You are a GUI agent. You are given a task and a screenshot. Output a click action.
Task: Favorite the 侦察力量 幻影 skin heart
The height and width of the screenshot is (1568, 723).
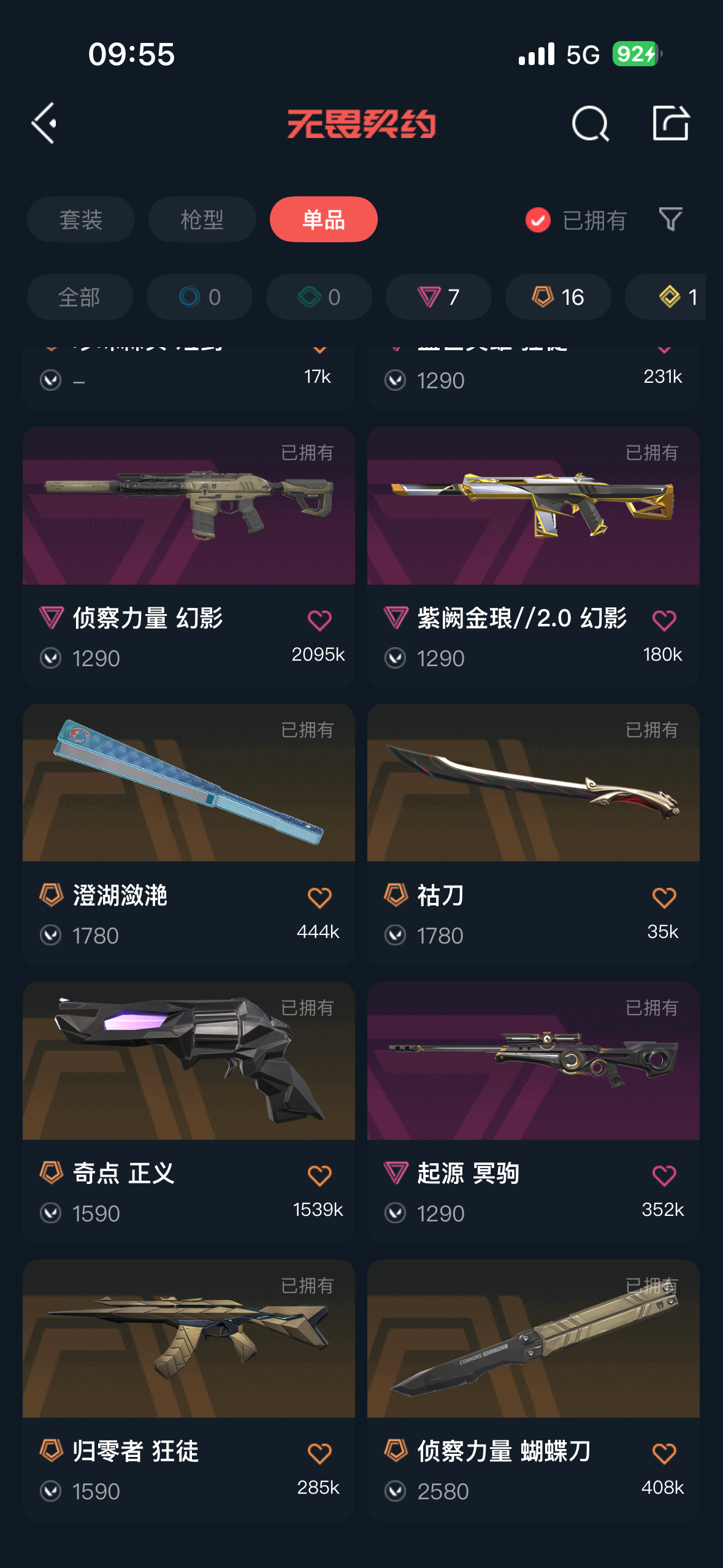319,620
